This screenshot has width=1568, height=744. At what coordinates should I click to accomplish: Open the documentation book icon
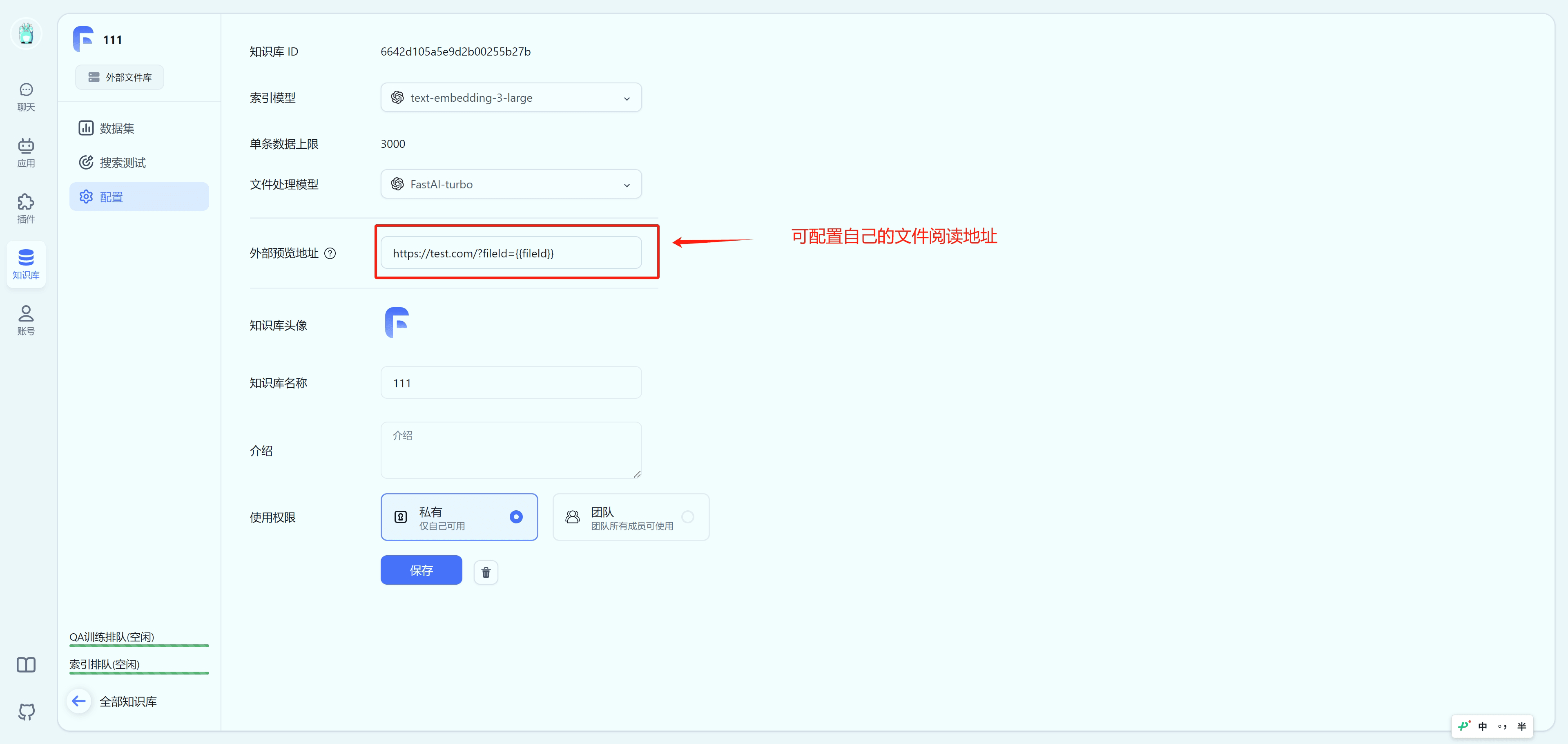(26, 664)
